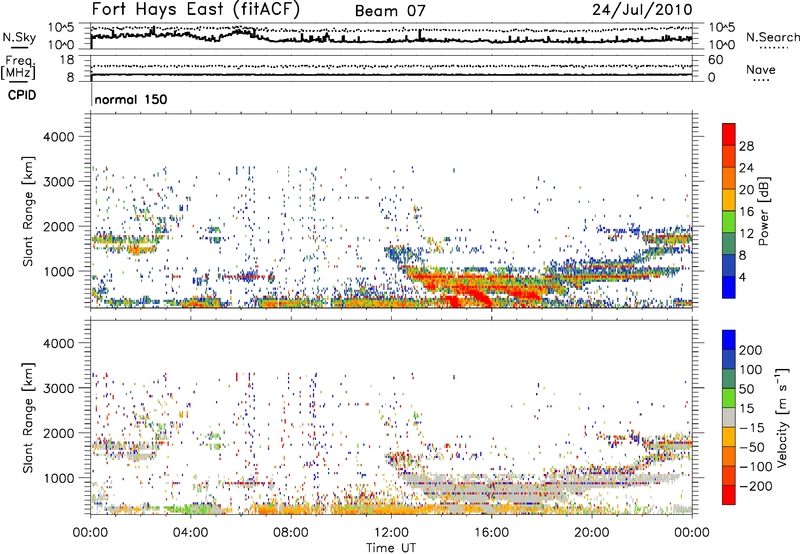Click 'Slant Range [km]' label of power panel

28,211
